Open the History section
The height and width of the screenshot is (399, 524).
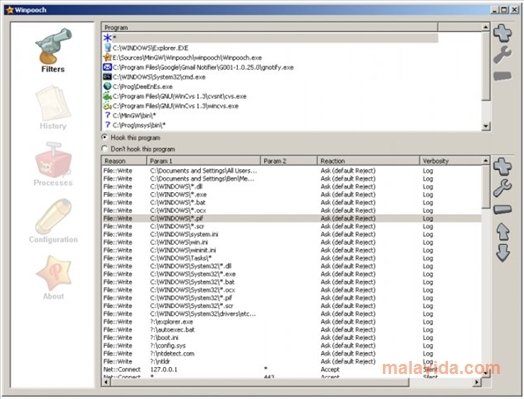click(x=53, y=107)
